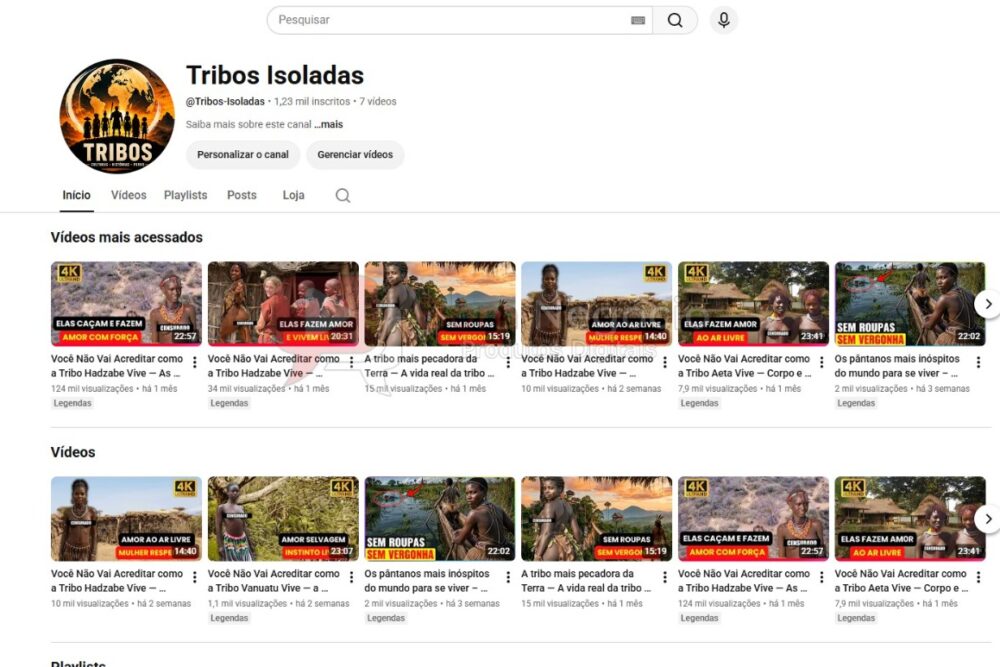Open options menu for top-row 15 mil visualizações video
The image size is (1000, 667).
(x=508, y=362)
